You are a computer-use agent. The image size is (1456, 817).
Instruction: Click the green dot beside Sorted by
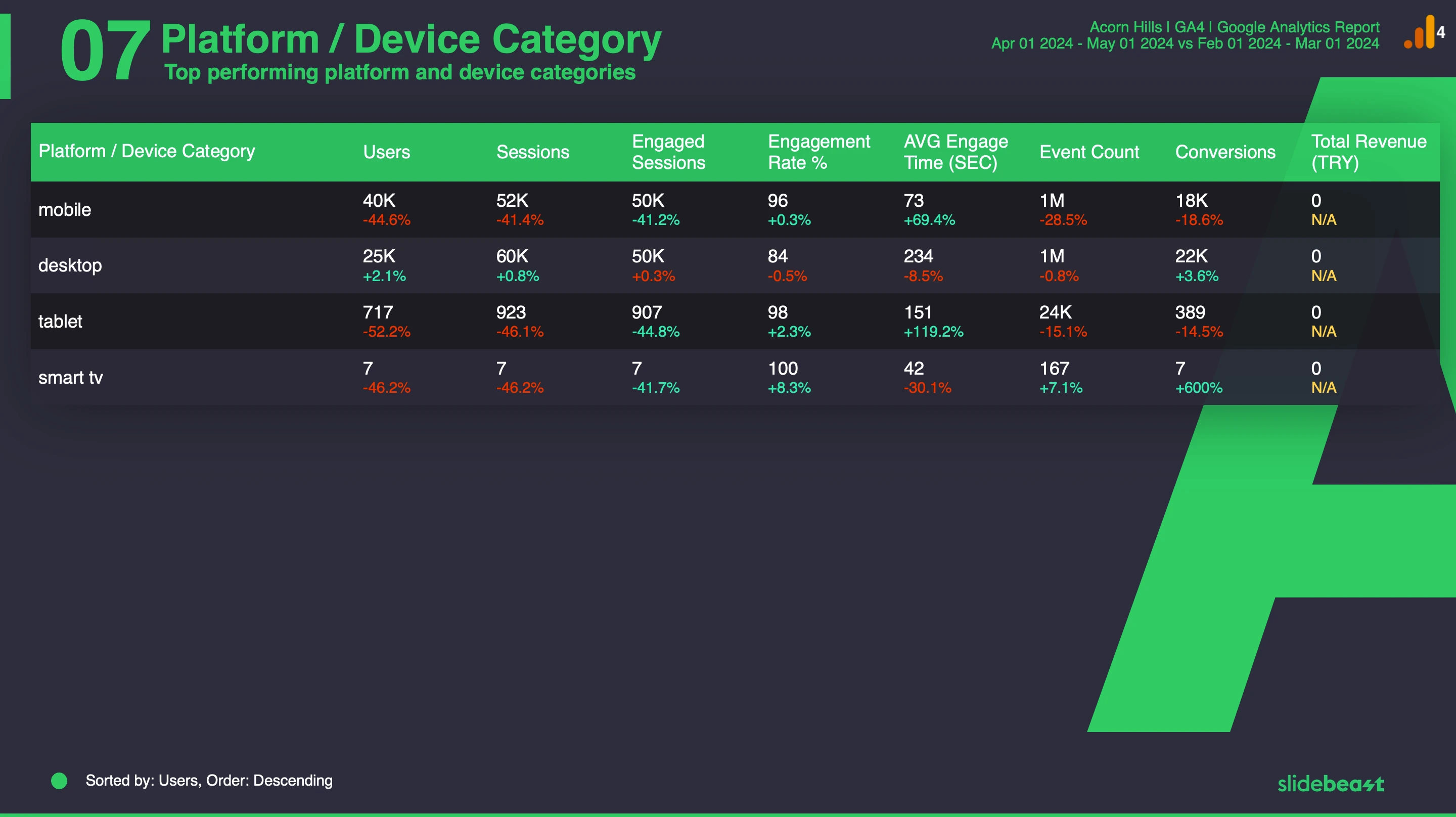[59, 781]
